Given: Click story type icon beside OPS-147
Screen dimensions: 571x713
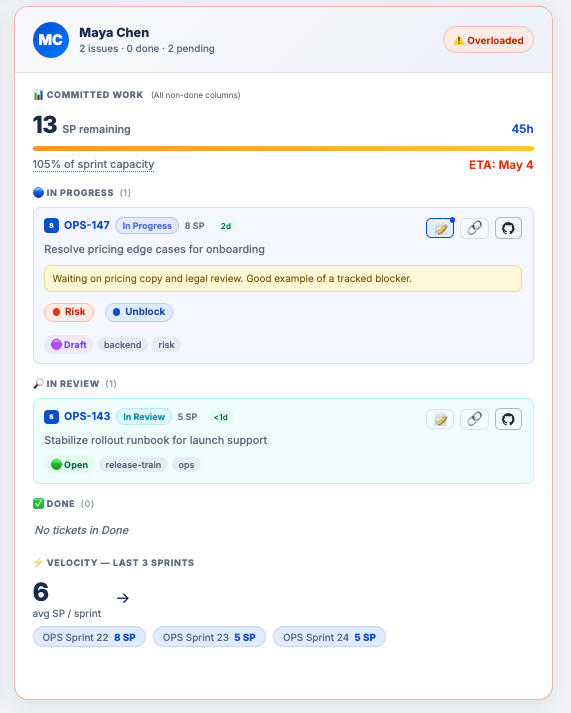Looking at the screenshot, I should click(x=51, y=226).
